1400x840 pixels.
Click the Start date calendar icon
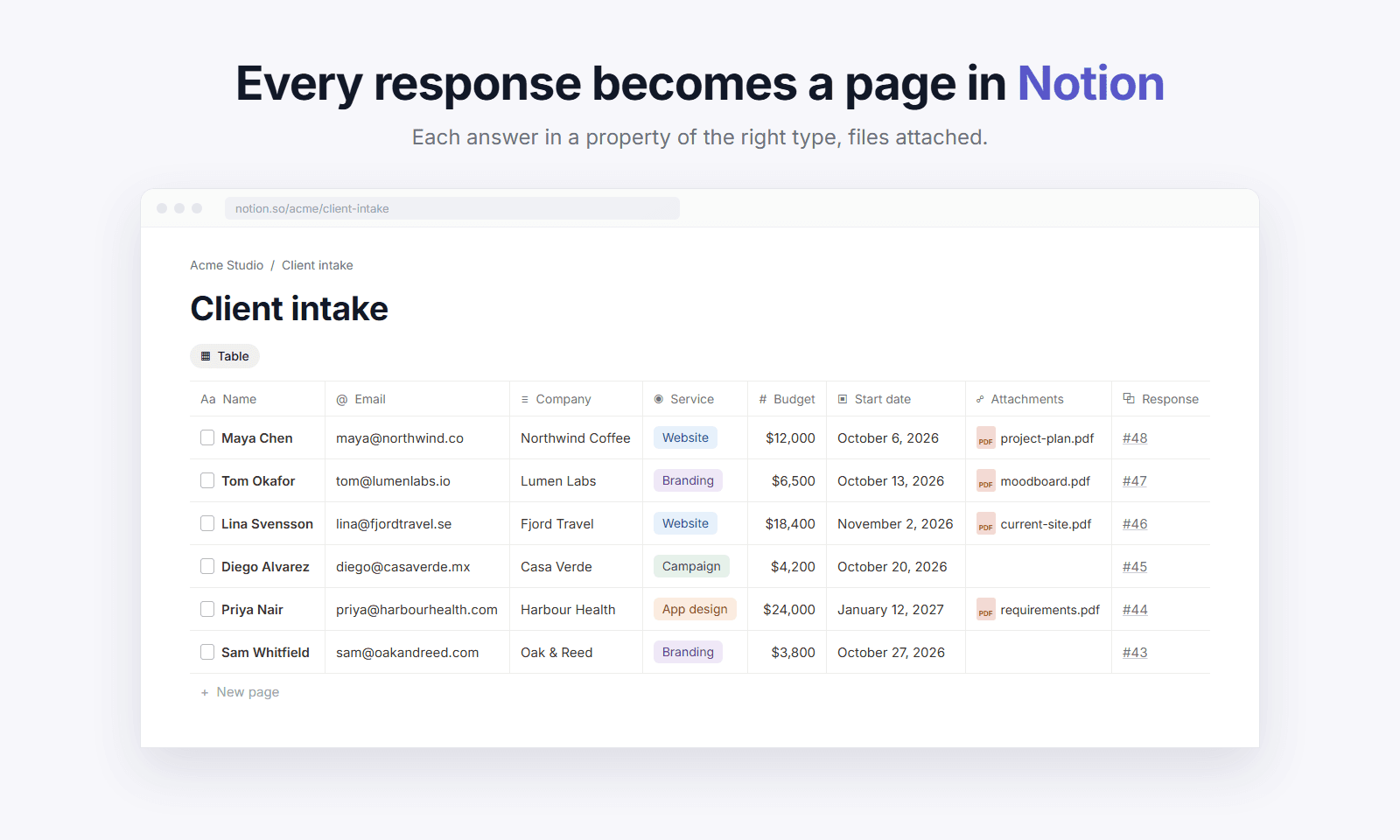pos(843,399)
